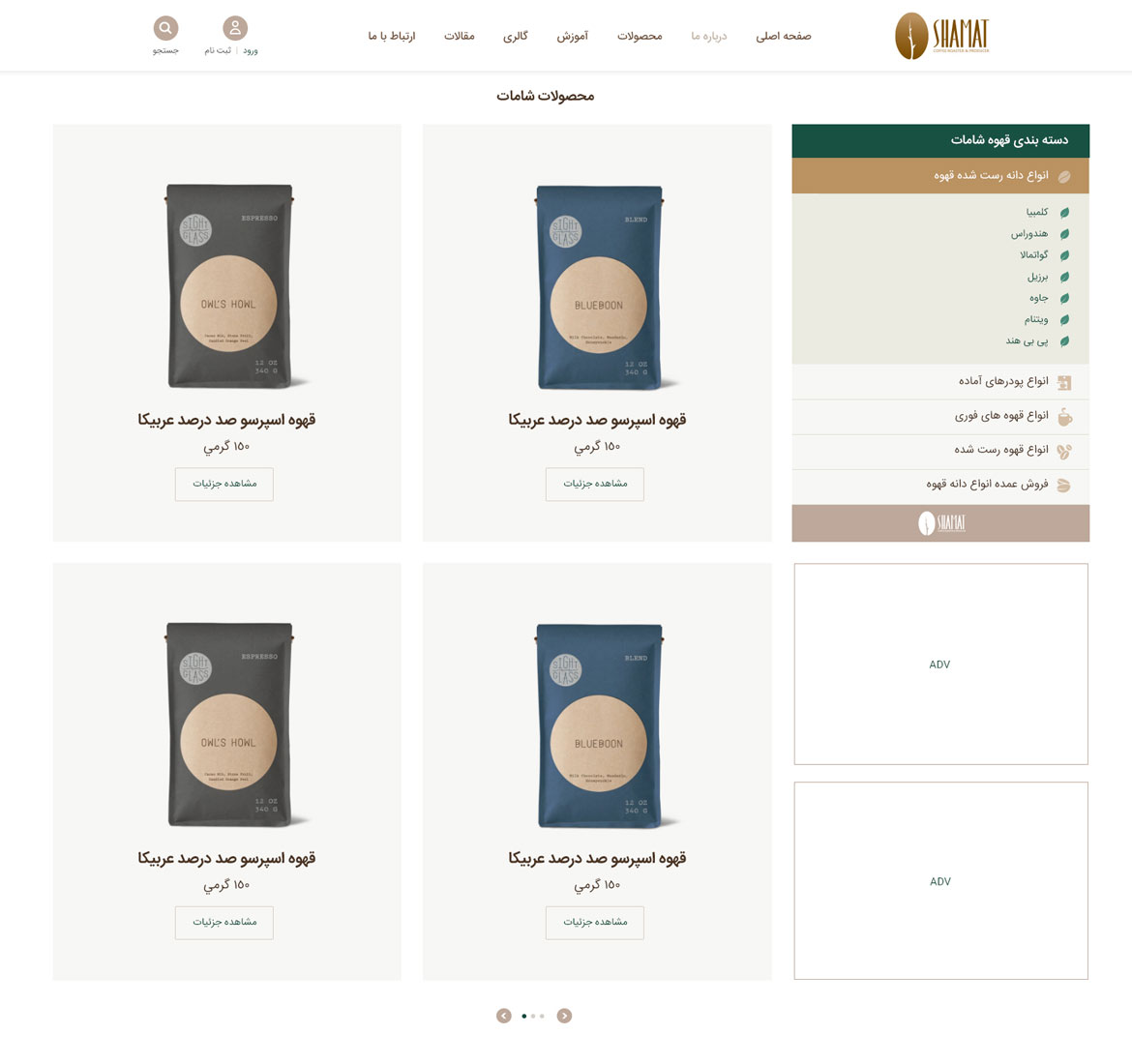The height and width of the screenshot is (1064, 1132).
Task: Click the top Owl's Howl coffee bag image
Action: pos(229,286)
